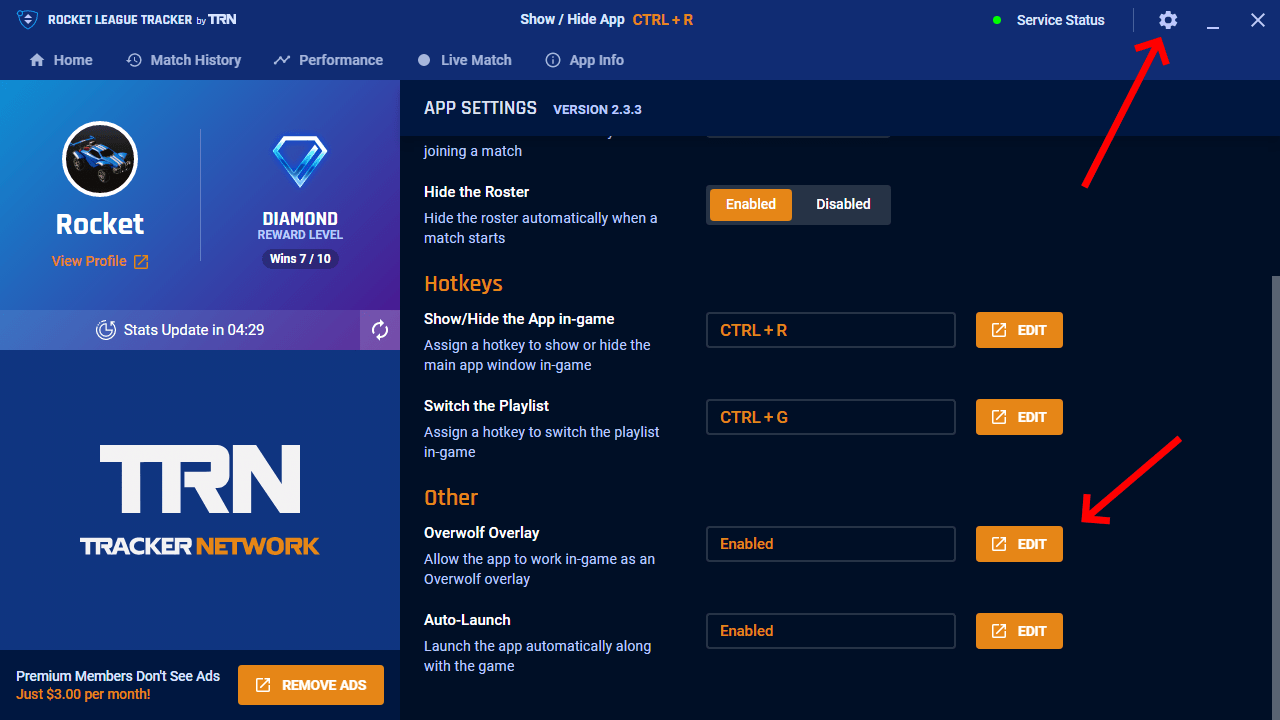This screenshot has height=720, width=1280.
Task: Edit the Overwolf Overlay setting
Action: [1019, 544]
